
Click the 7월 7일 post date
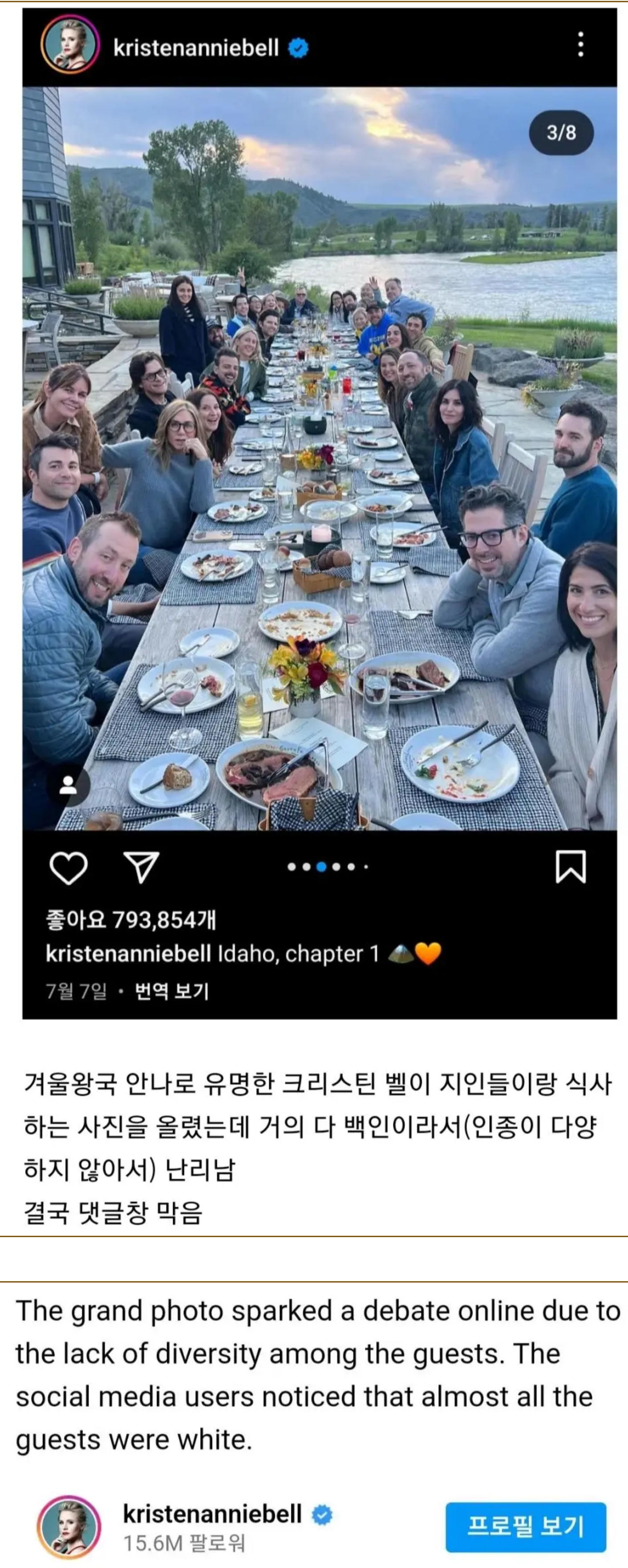point(76,991)
